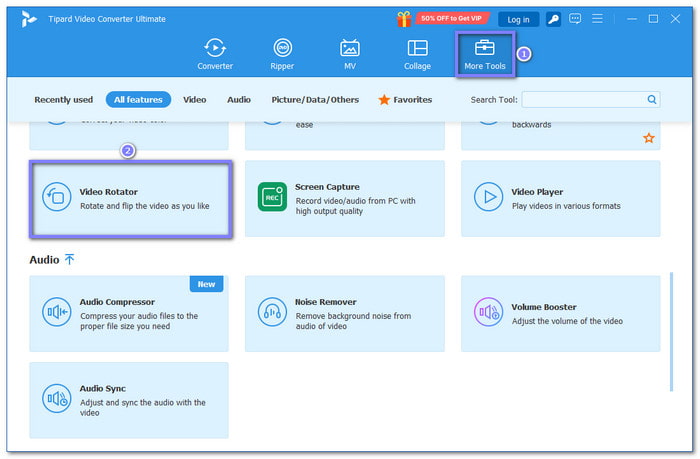Viewport: 700px width, 459px height.
Task: Click the search magnifier icon
Action: coord(652,100)
